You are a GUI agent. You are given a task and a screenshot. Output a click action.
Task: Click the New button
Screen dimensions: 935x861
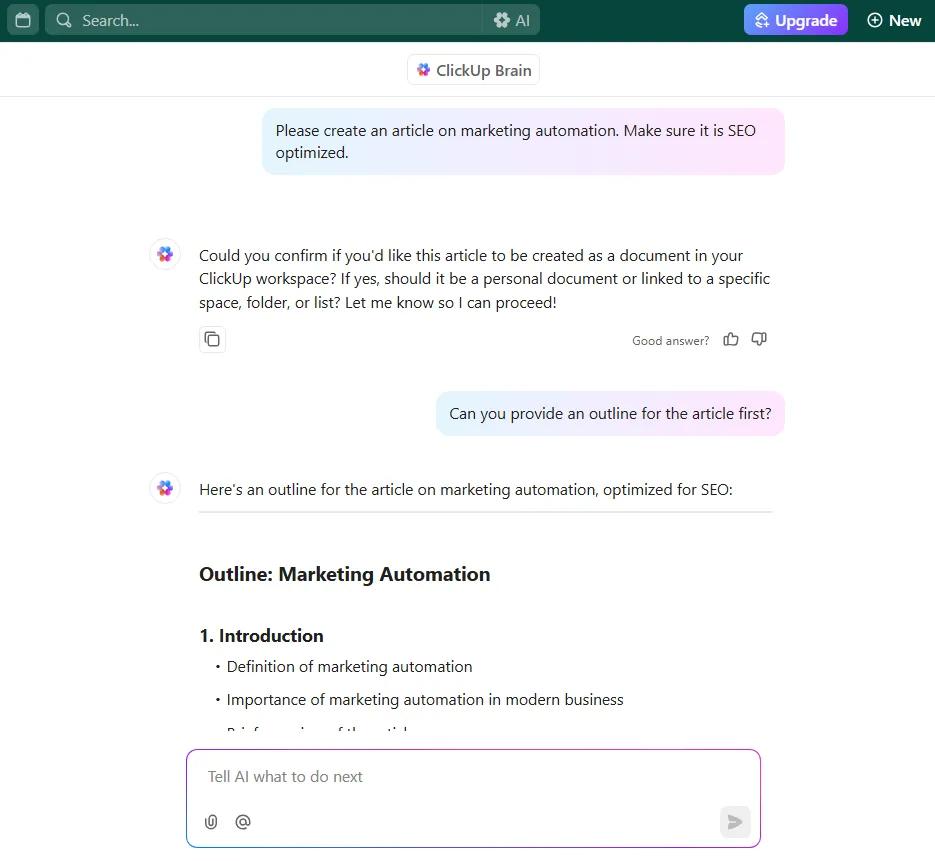[x=894, y=20]
